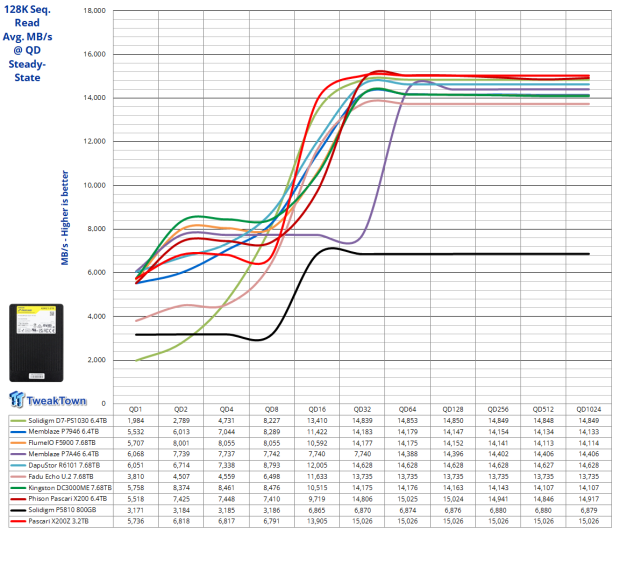Screen dimensions: 620x568
Task: Click the QD4 column header
Action: tap(226, 409)
